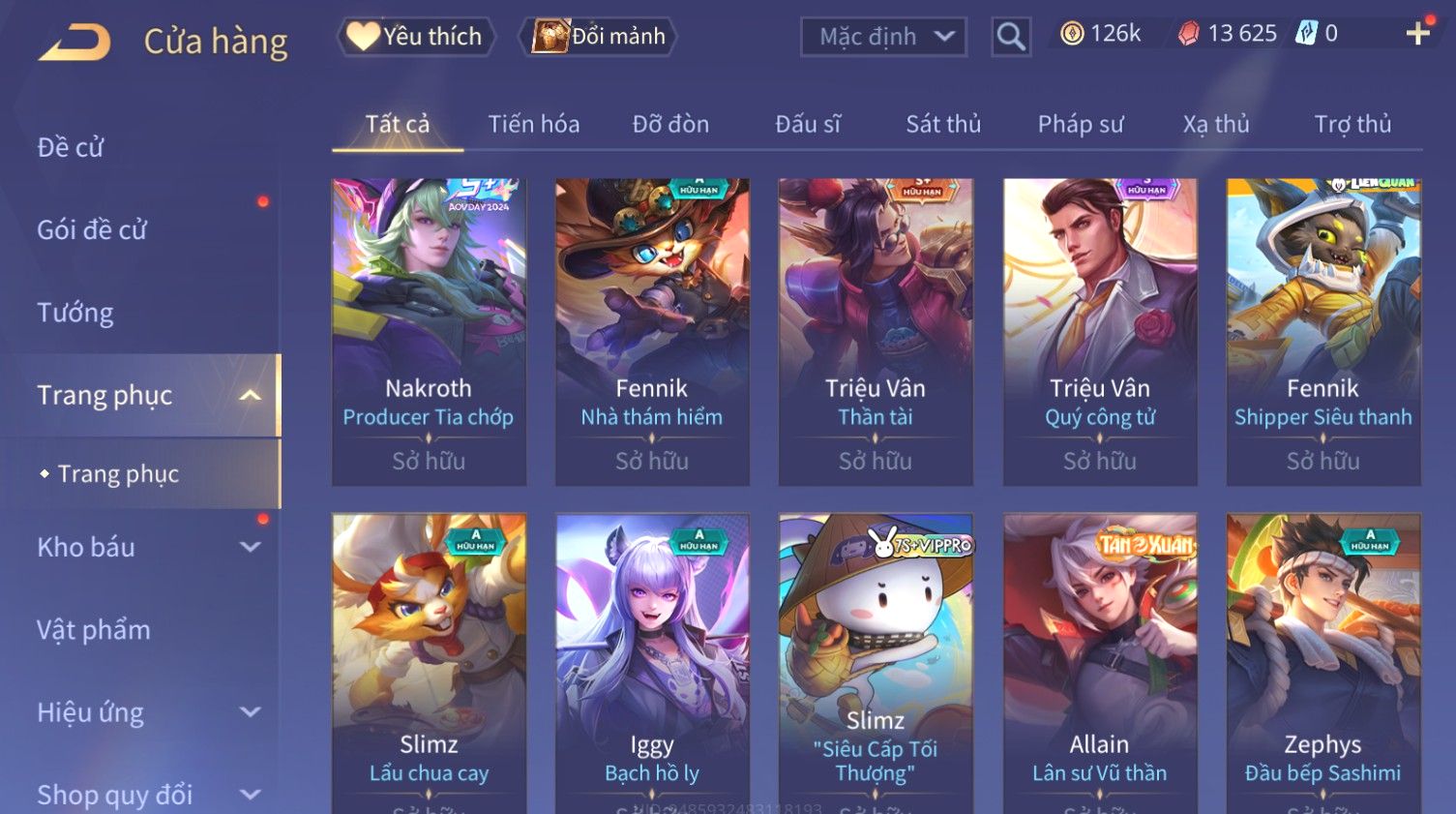Image resolution: width=1456 pixels, height=814 pixels.
Task: Click the blue voucher currency icon
Action: pyautogui.click(x=1307, y=34)
